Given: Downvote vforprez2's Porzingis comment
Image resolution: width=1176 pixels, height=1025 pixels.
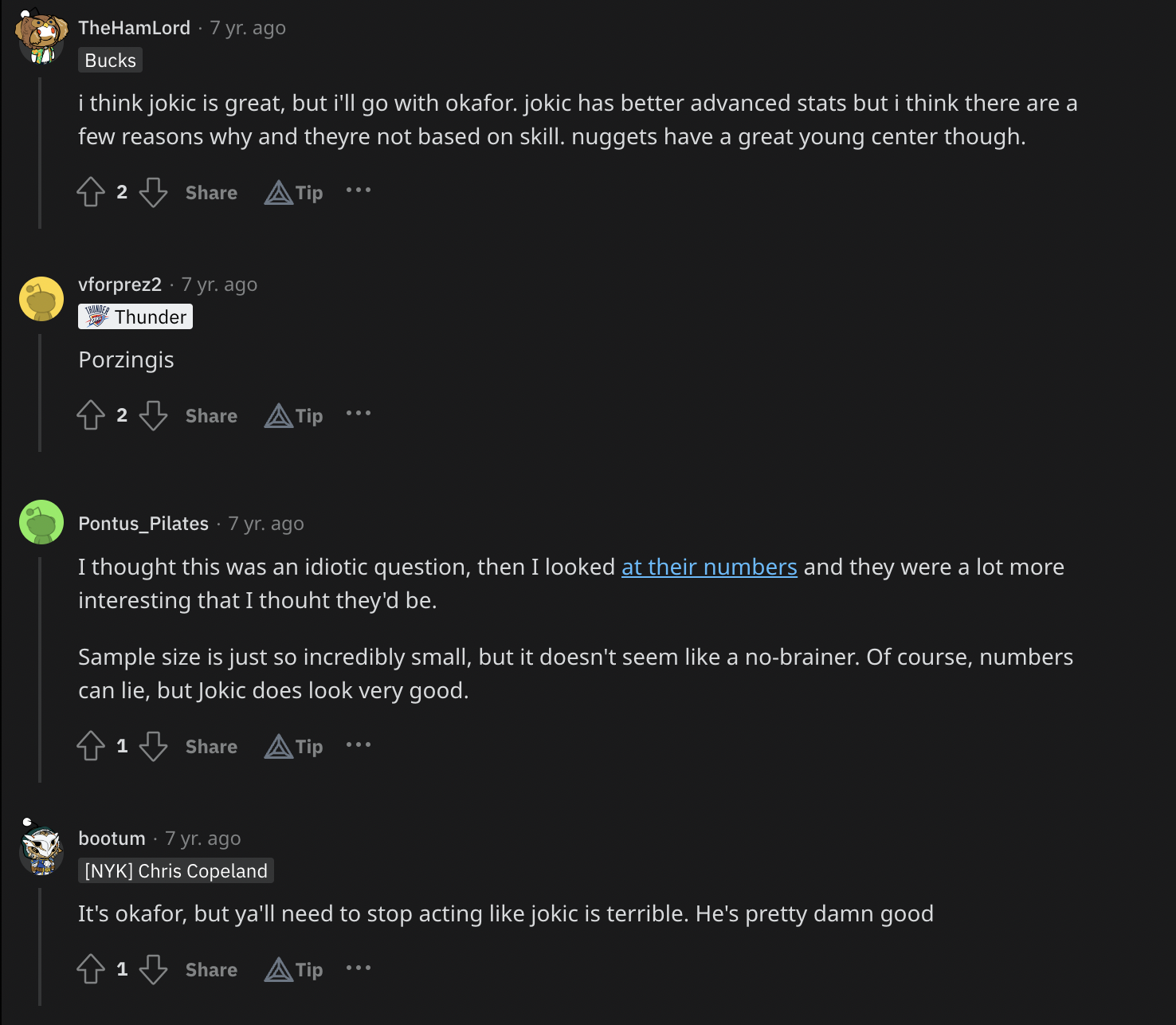Looking at the screenshot, I should pos(153,415).
